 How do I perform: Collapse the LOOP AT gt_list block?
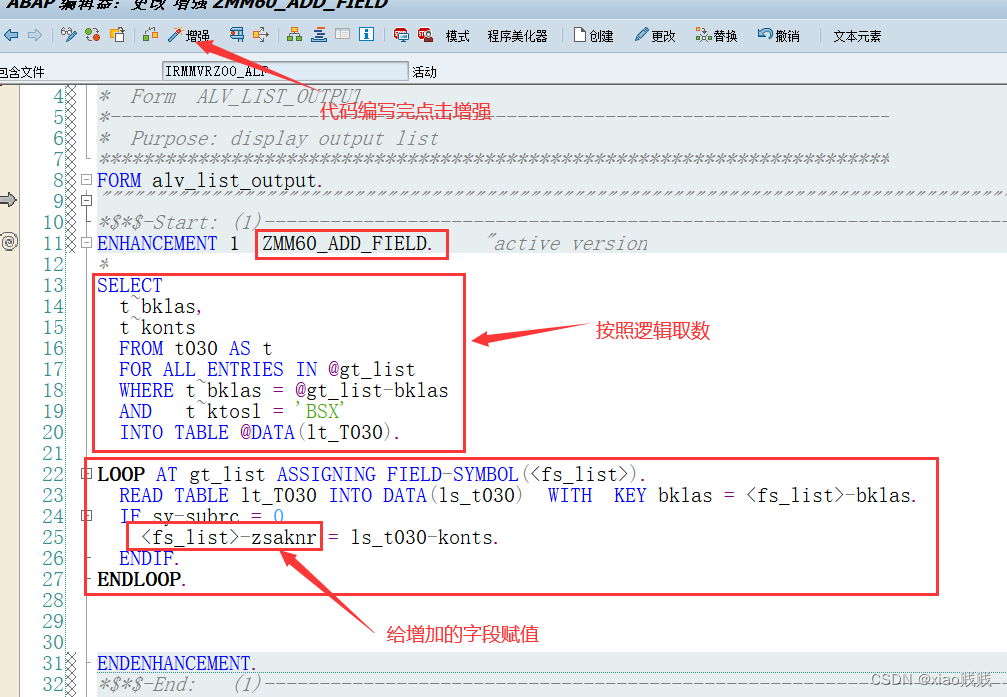pos(87,473)
